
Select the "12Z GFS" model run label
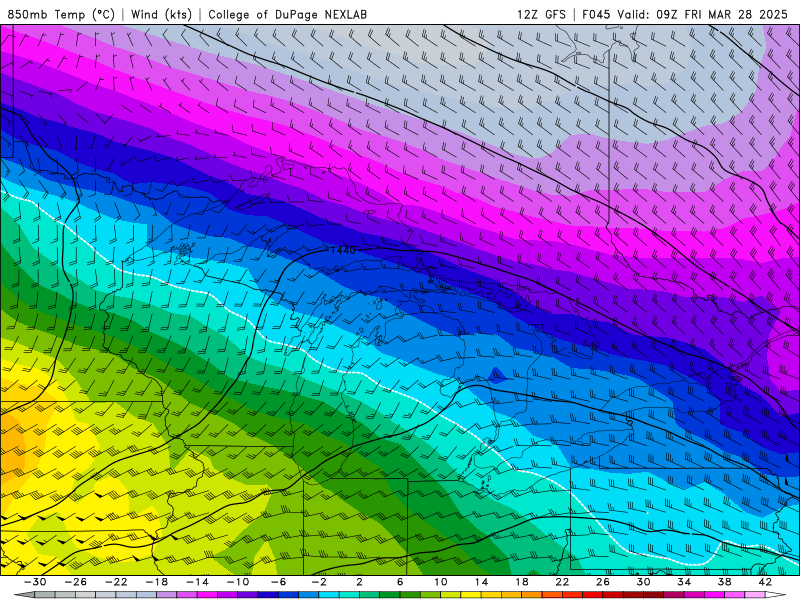point(541,14)
